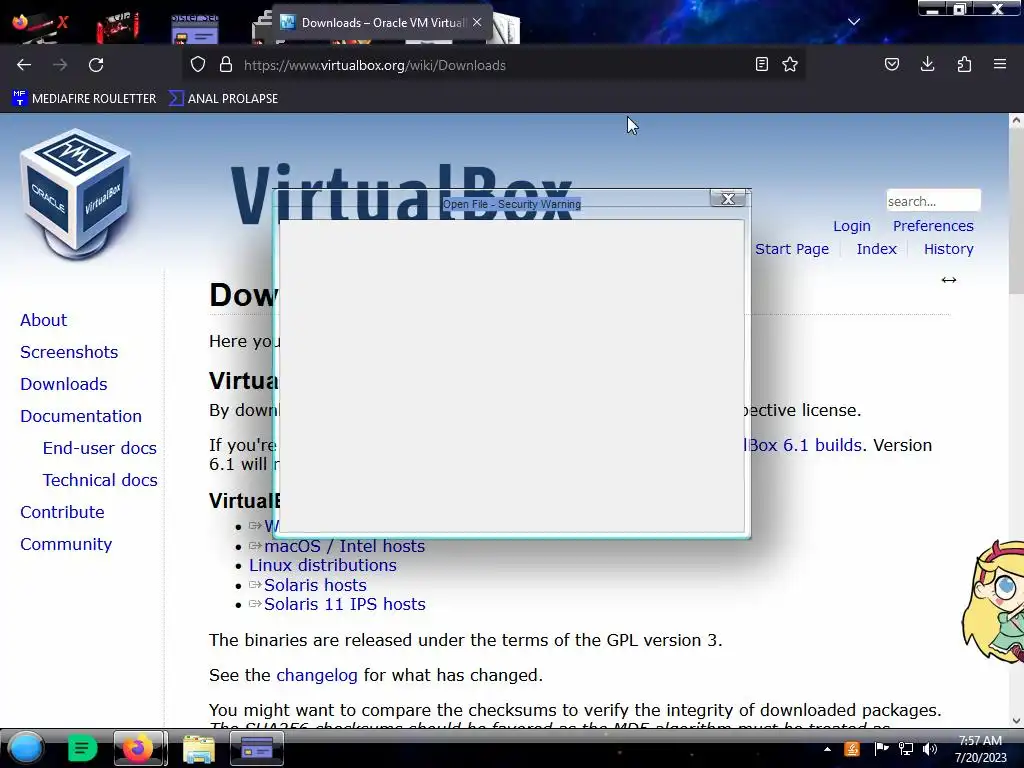The width and height of the screenshot is (1024, 768).
Task: Click the scrollbar up arrow
Action: click(1016, 120)
